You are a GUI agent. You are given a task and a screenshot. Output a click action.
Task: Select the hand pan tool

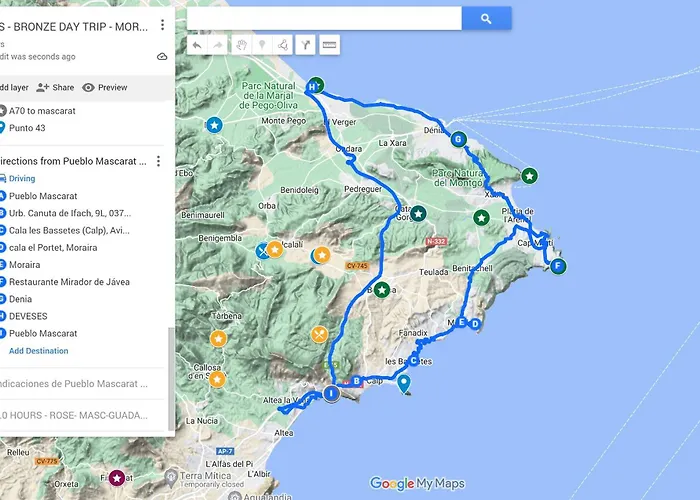click(241, 45)
